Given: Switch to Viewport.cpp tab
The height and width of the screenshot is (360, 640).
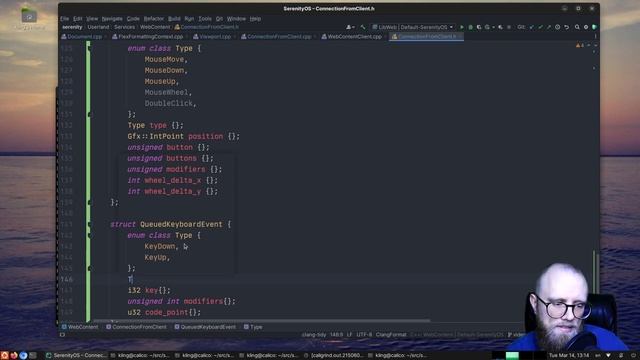Looking at the screenshot, I should point(215,37).
